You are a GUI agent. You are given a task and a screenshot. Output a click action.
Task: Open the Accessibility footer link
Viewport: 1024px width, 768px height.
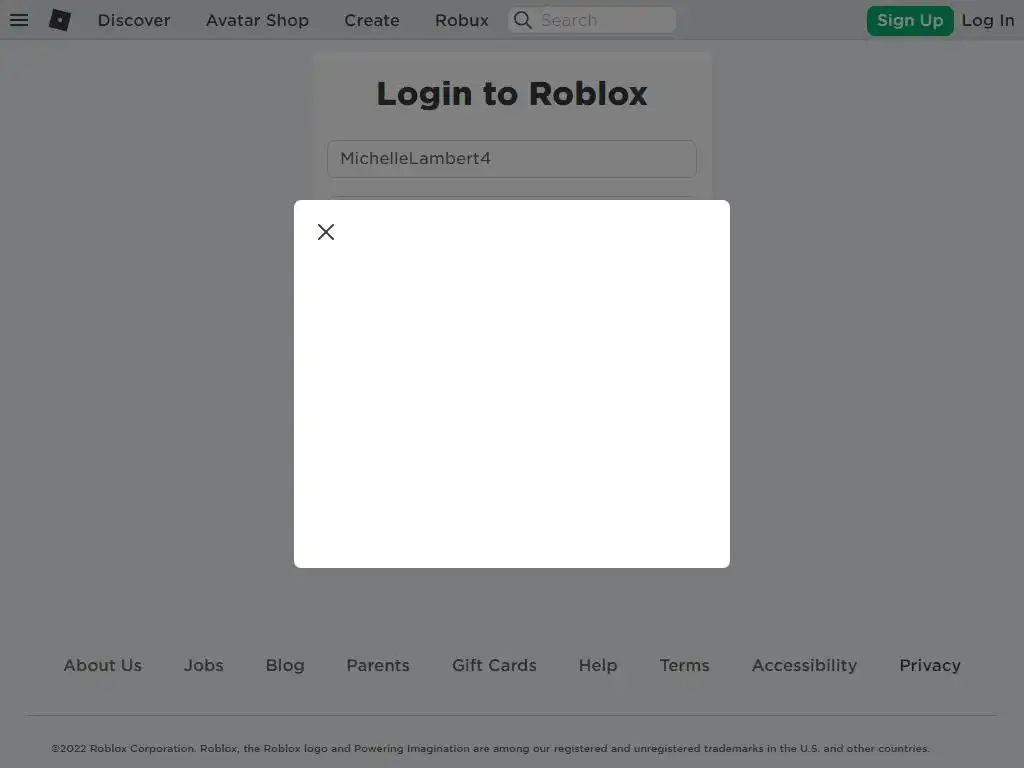point(805,665)
